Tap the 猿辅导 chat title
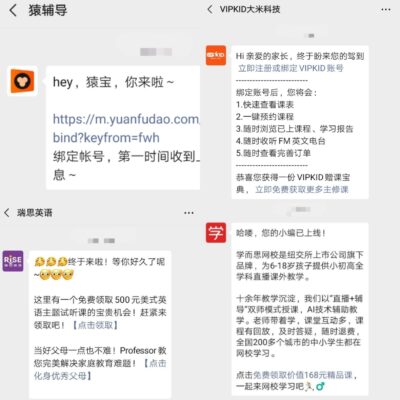 pyautogui.click(x=48, y=10)
